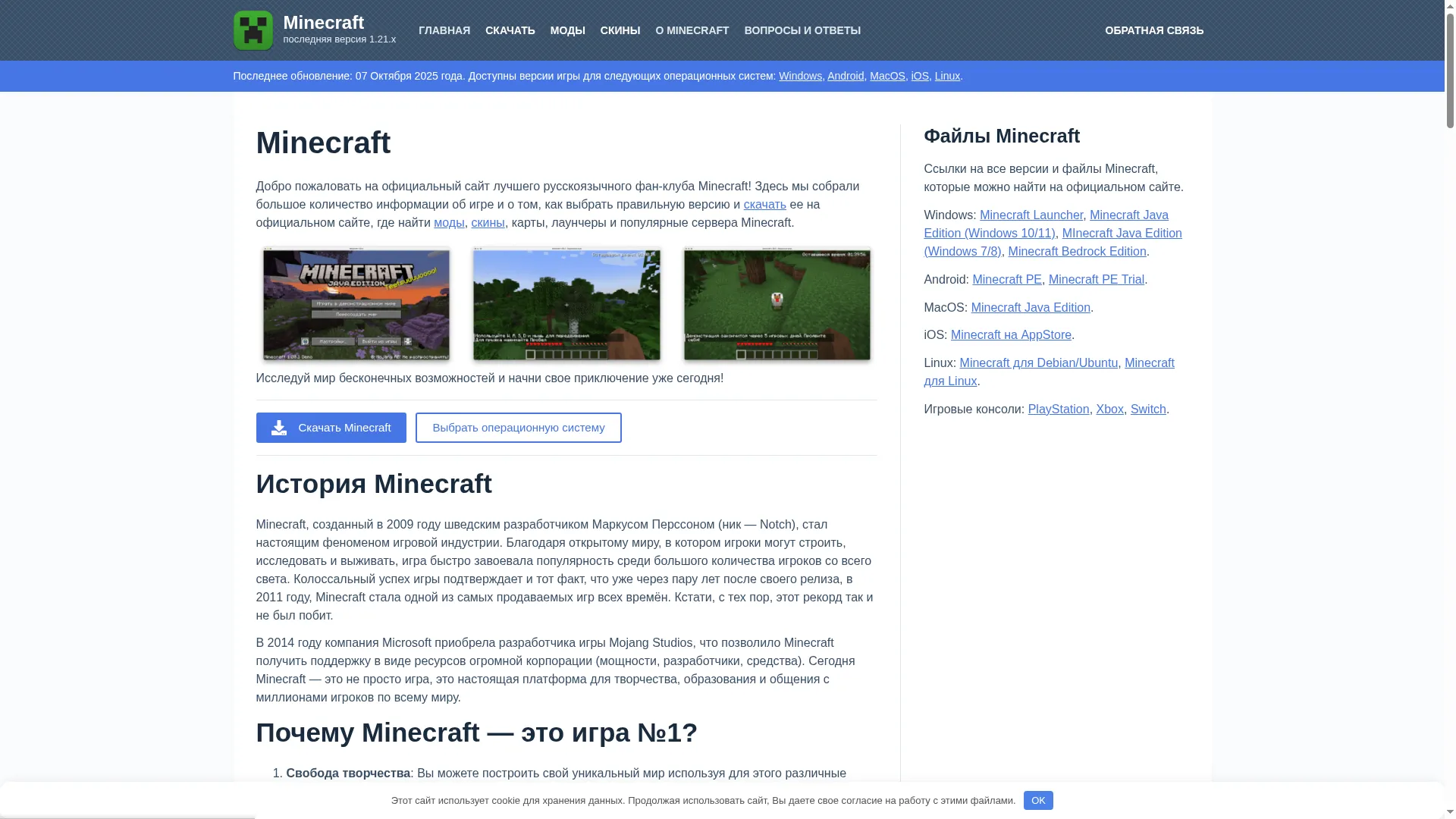Screen dimensions: 1456x819
Task: Open the СКАЧАТЬ menu item
Action: [x=510, y=30]
